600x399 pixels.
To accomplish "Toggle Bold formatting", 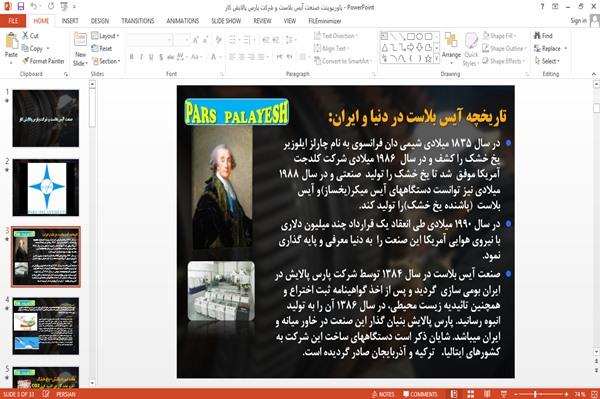I will tap(132, 57).
